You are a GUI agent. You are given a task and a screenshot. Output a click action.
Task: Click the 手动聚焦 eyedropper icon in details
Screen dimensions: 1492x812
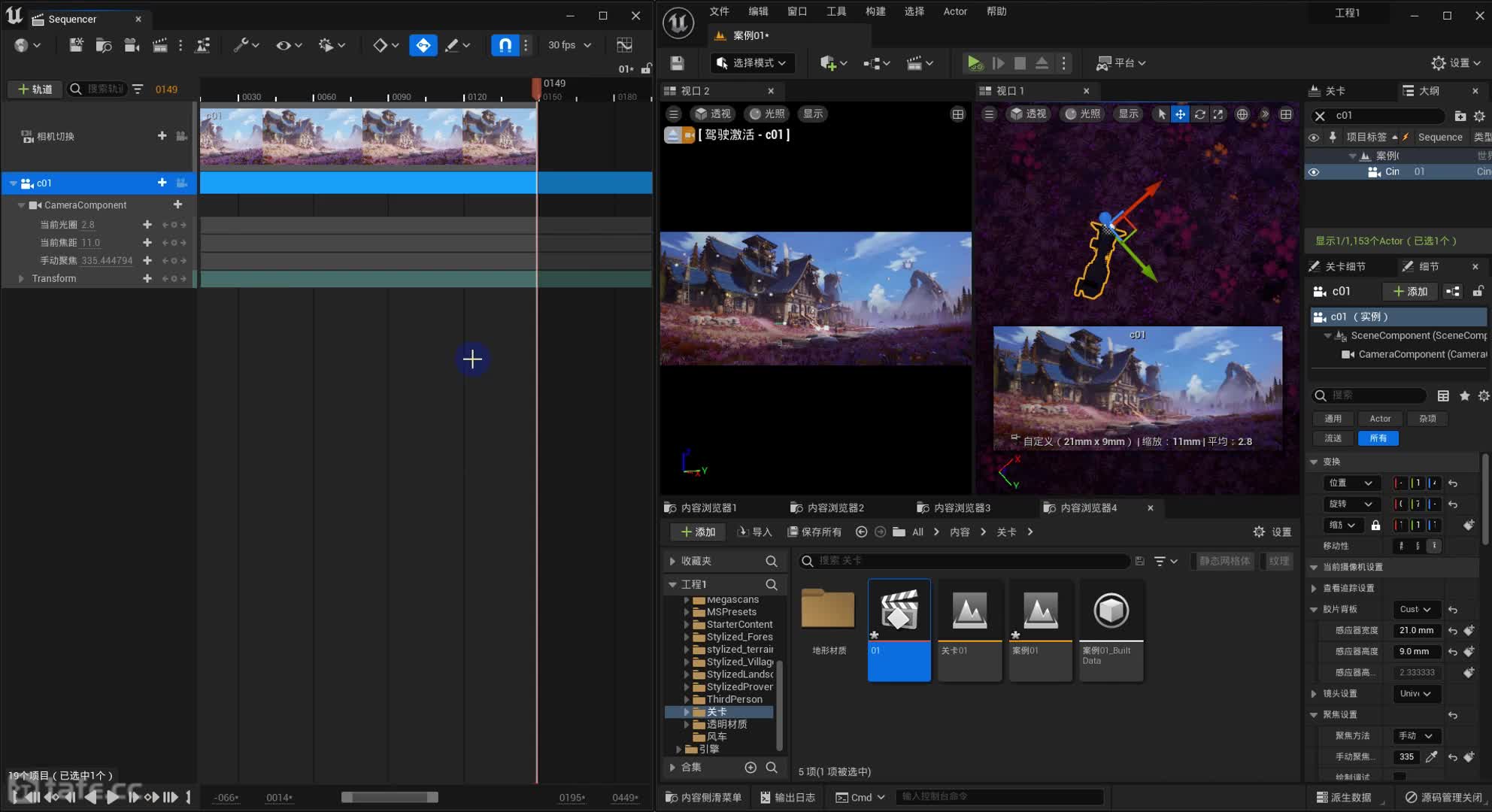point(1432,757)
